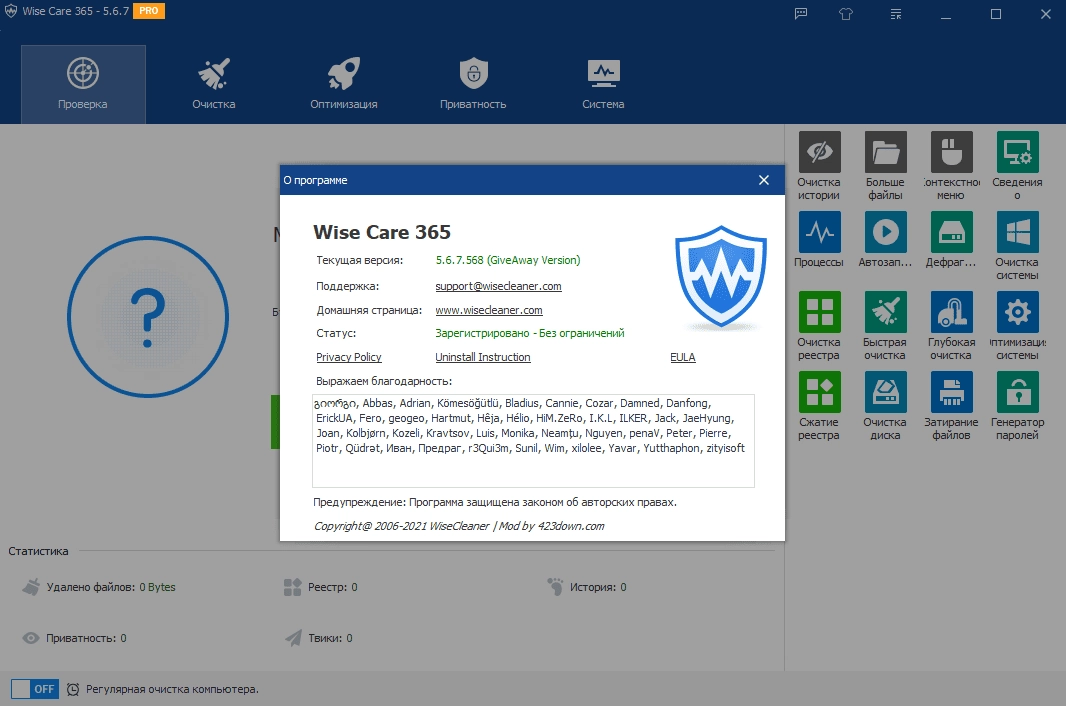Open the Проверка (PC Checkup) tab

[83, 84]
